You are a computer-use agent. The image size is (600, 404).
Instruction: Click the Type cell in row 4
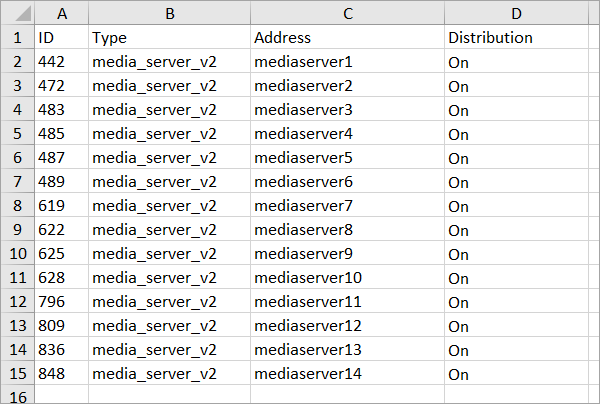[169, 110]
